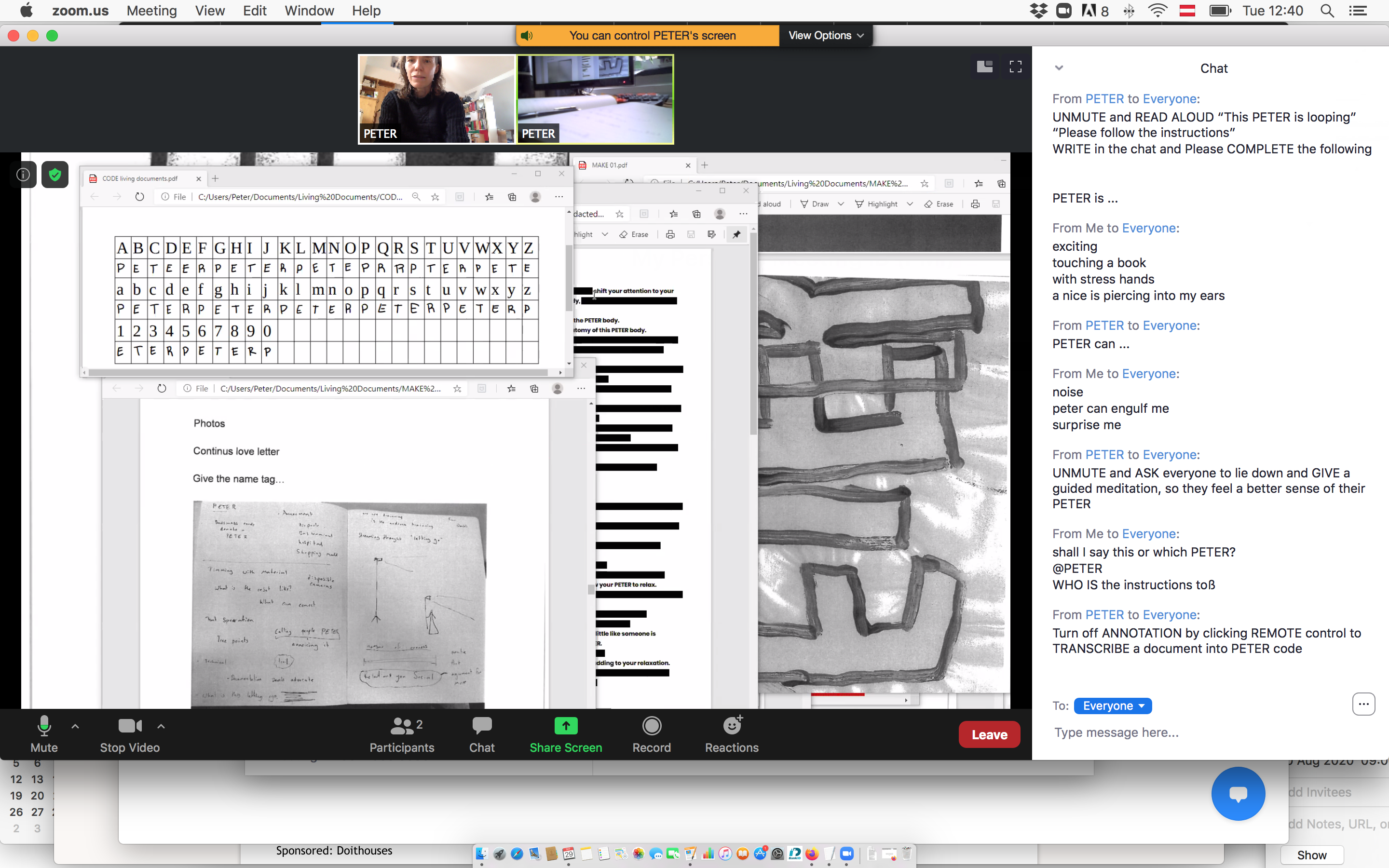Image resolution: width=1389 pixels, height=868 pixels.
Task: Mute the microphone in Zoom
Action: coord(44,733)
